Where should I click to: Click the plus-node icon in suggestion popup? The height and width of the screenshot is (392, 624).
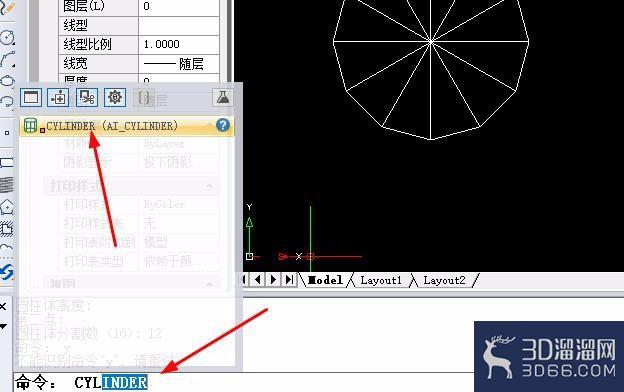pos(58,97)
